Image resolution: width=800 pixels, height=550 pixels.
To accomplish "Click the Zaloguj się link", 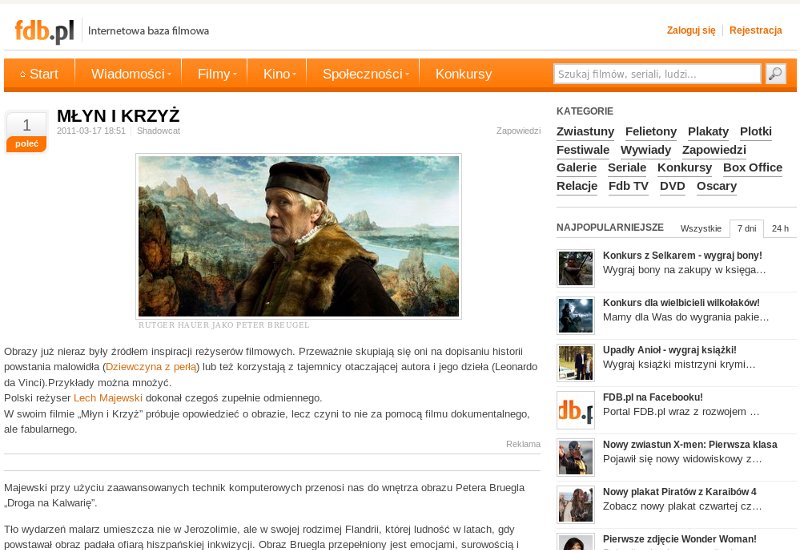I will tap(691, 30).
